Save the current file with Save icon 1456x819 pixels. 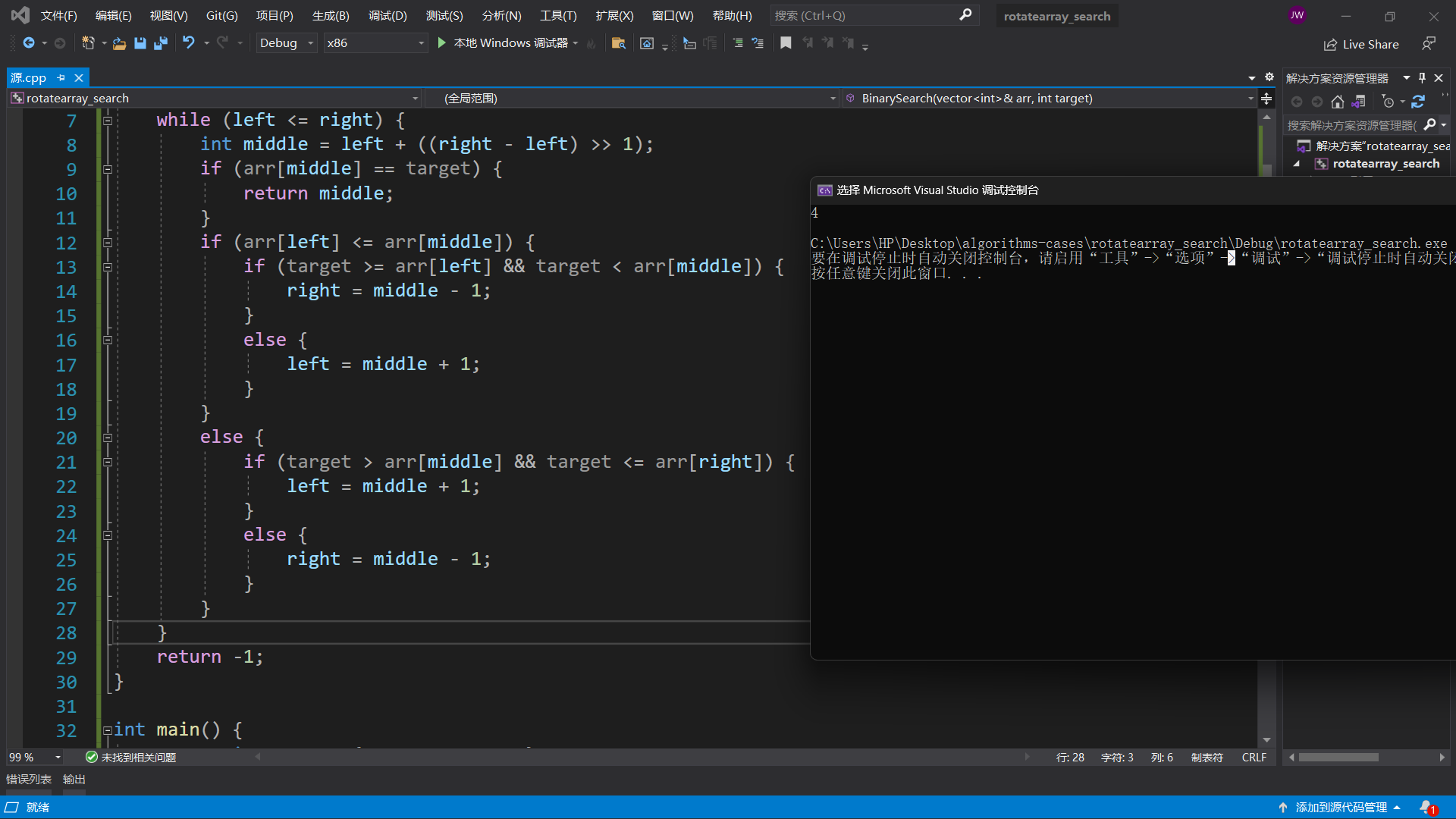[140, 43]
